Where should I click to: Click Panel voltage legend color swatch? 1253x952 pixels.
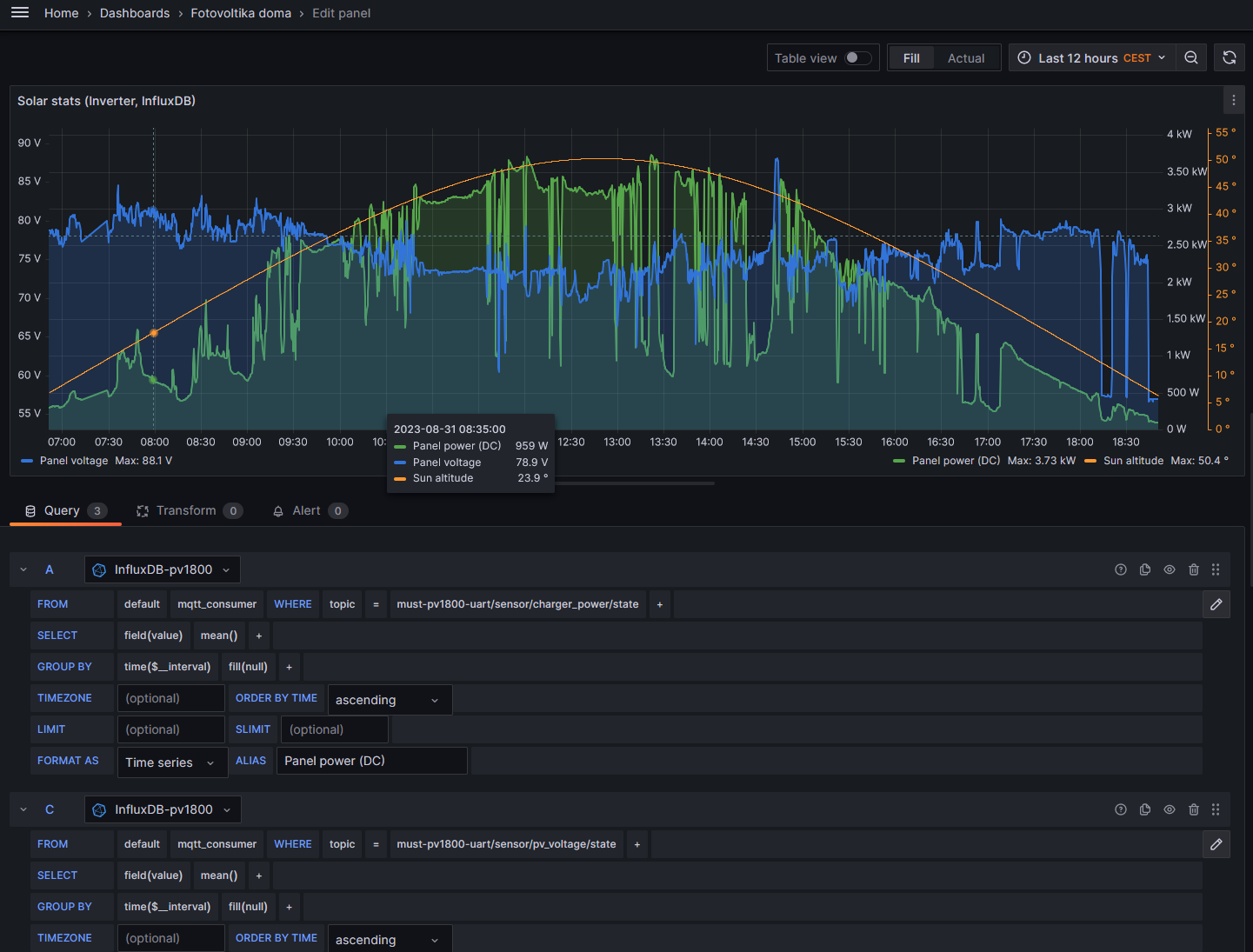[27, 461]
